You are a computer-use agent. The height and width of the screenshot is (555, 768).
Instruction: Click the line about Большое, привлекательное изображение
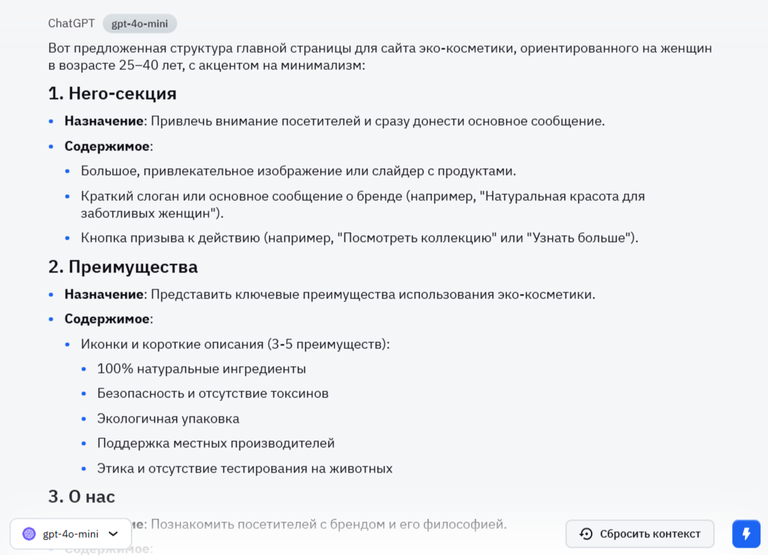(x=298, y=171)
